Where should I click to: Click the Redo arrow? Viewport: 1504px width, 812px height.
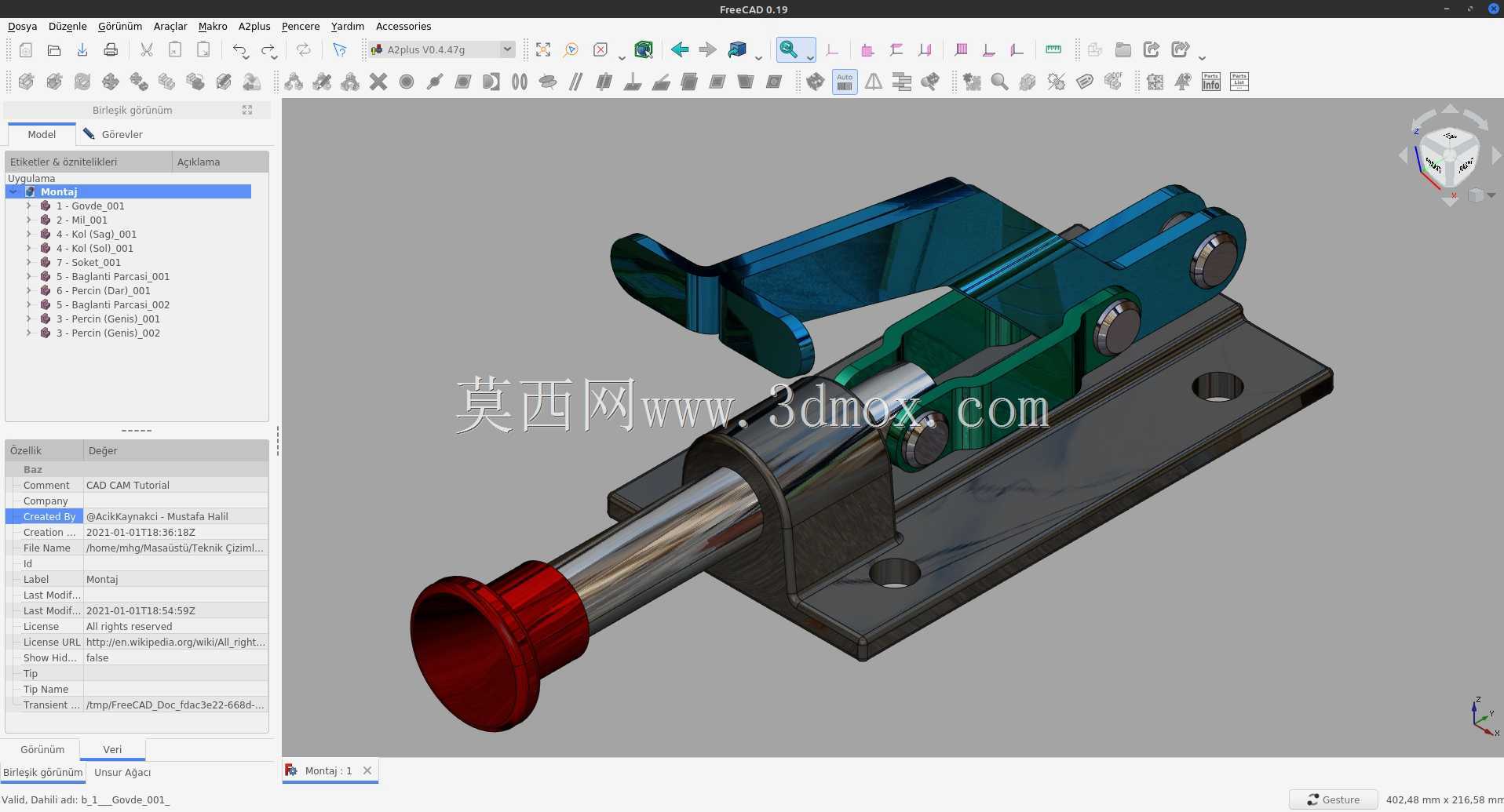267,50
